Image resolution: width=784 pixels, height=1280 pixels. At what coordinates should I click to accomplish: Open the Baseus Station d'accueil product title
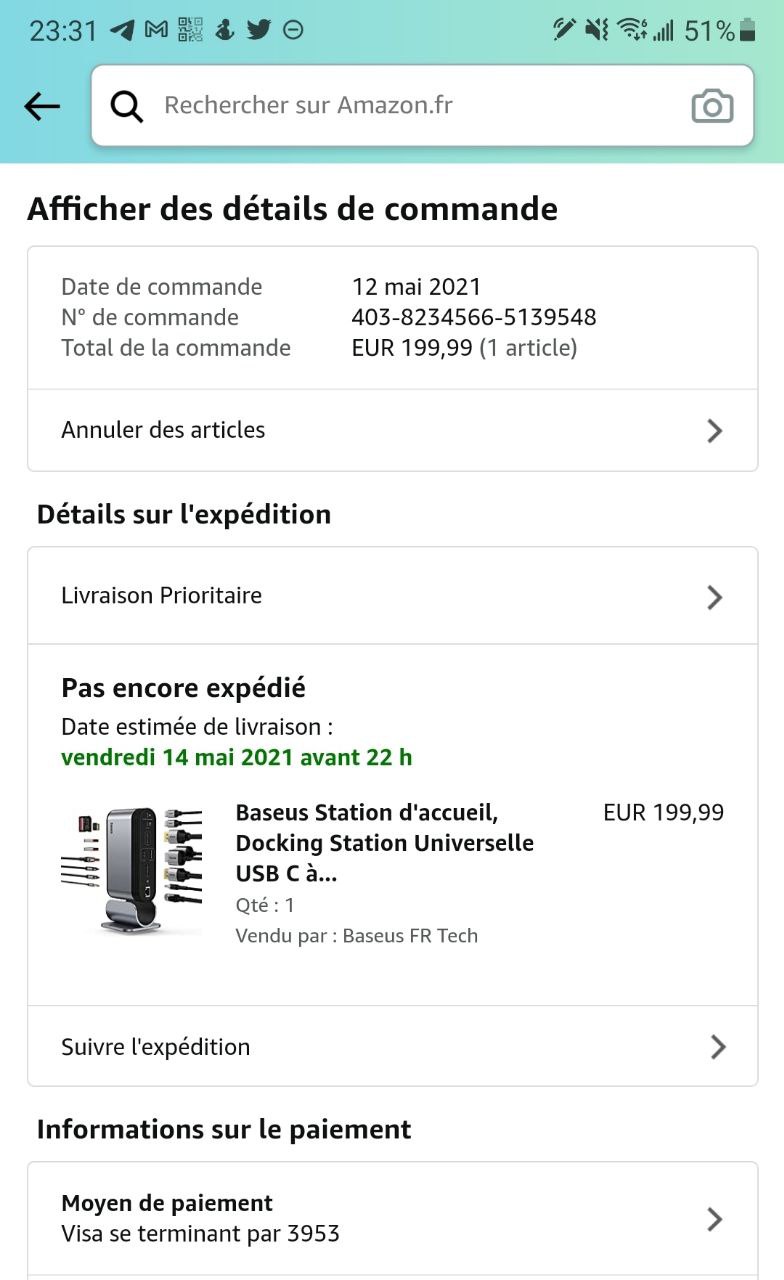point(384,842)
